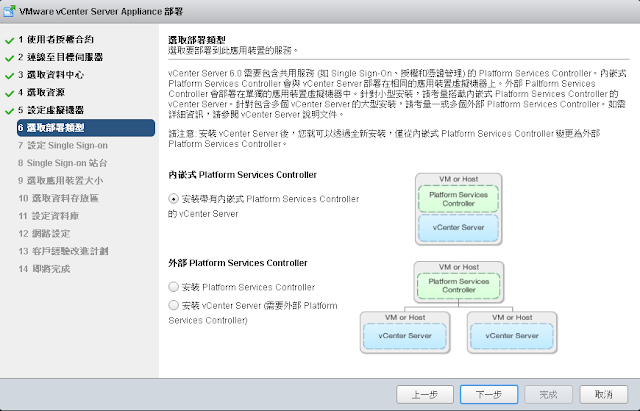Click external diagram left vCenter Server box
The width and height of the screenshot is (640, 411).
tap(405, 335)
